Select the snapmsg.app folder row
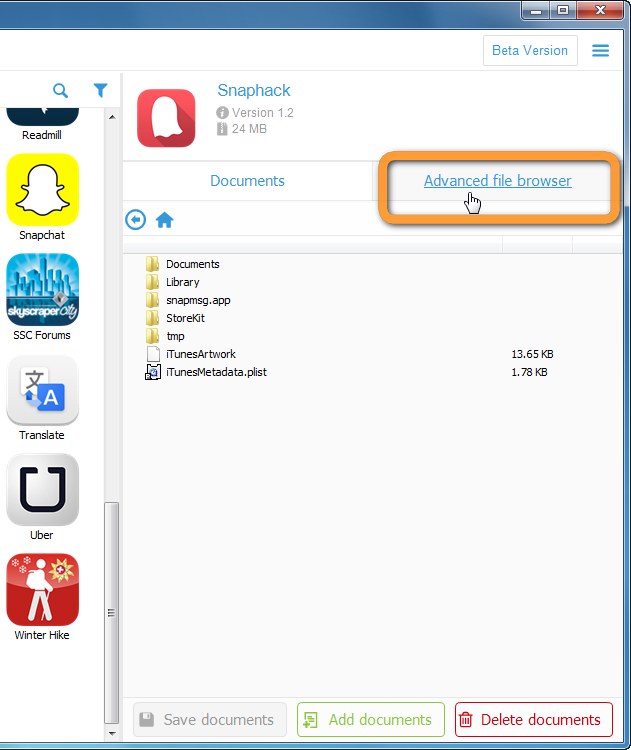The image size is (631, 750). [x=373, y=300]
